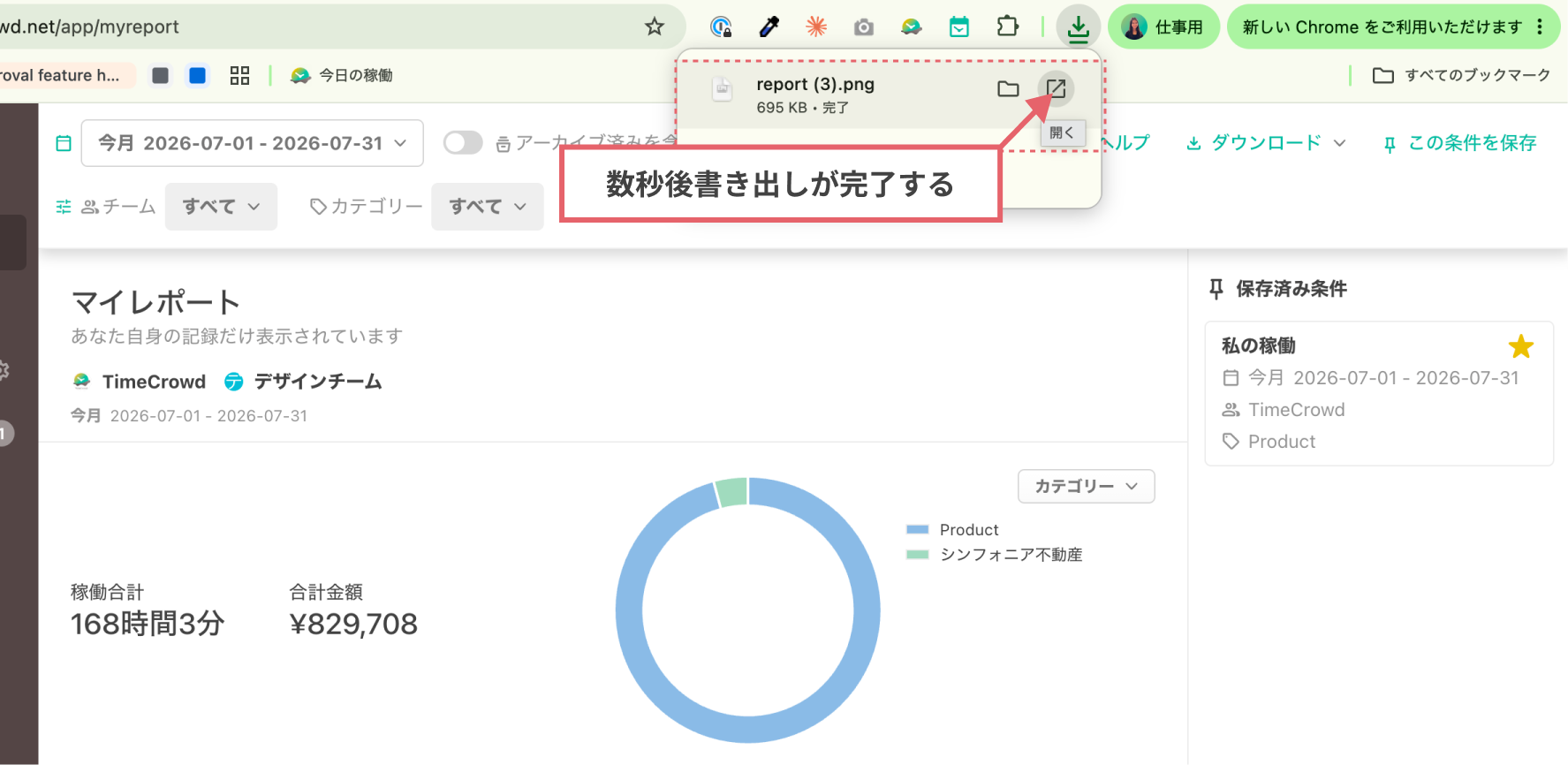Click the マイレポート page heading
Image resolution: width=1568 pixels, height=765 pixels.
155,302
